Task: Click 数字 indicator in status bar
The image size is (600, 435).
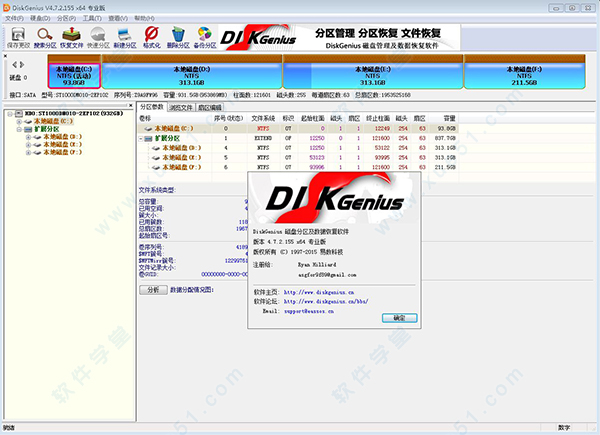Action: [564, 428]
